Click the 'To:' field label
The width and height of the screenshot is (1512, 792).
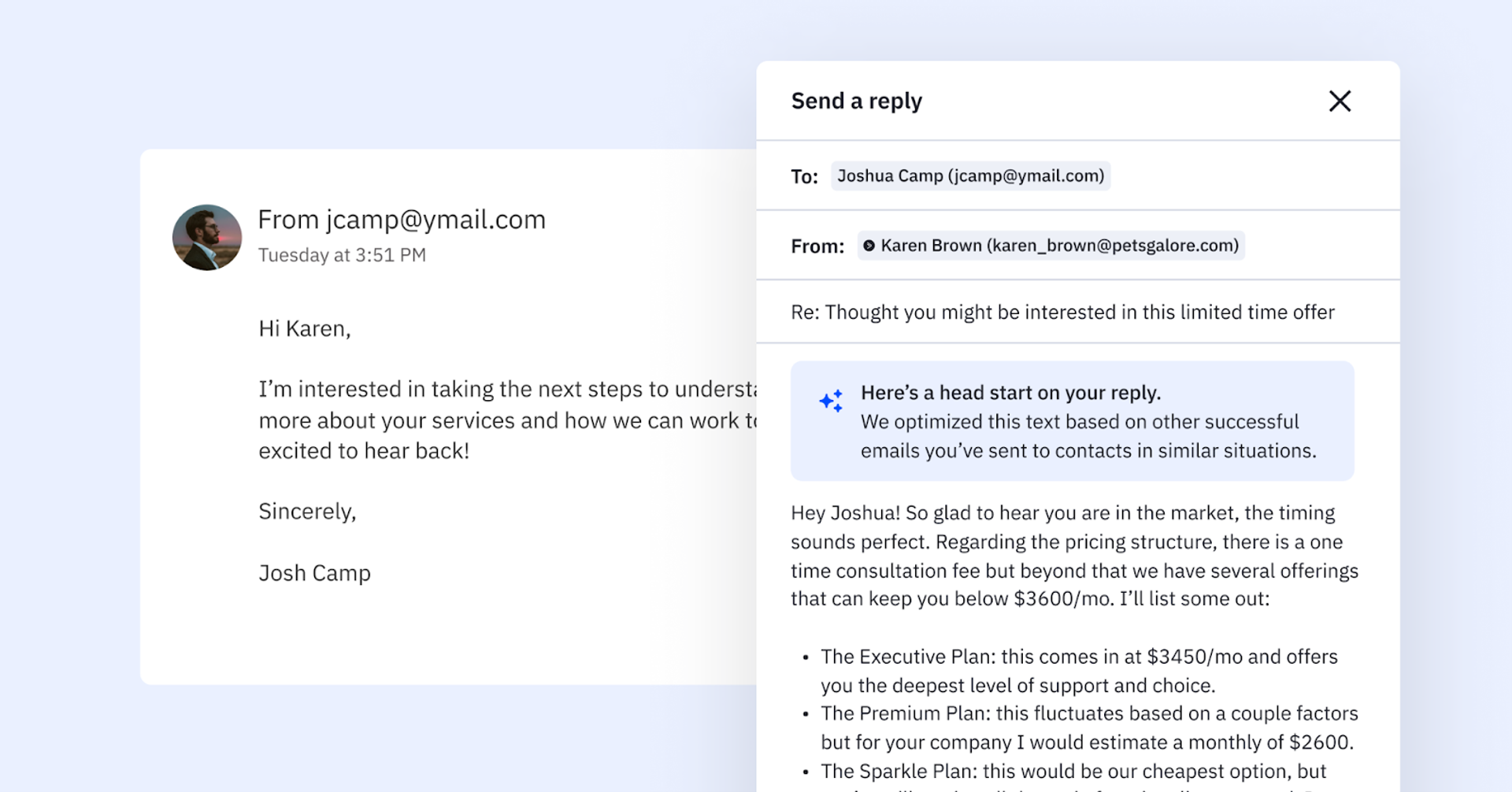point(804,176)
